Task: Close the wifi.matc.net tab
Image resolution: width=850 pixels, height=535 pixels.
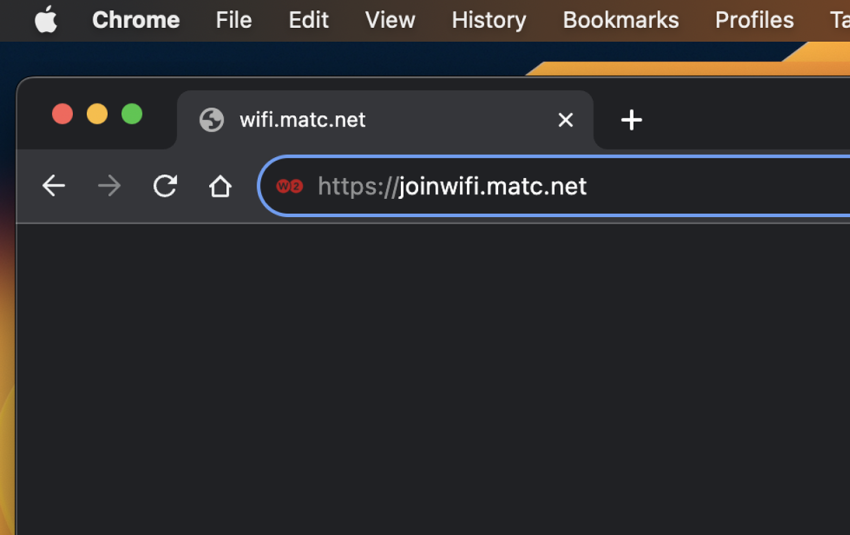Action: coord(565,120)
